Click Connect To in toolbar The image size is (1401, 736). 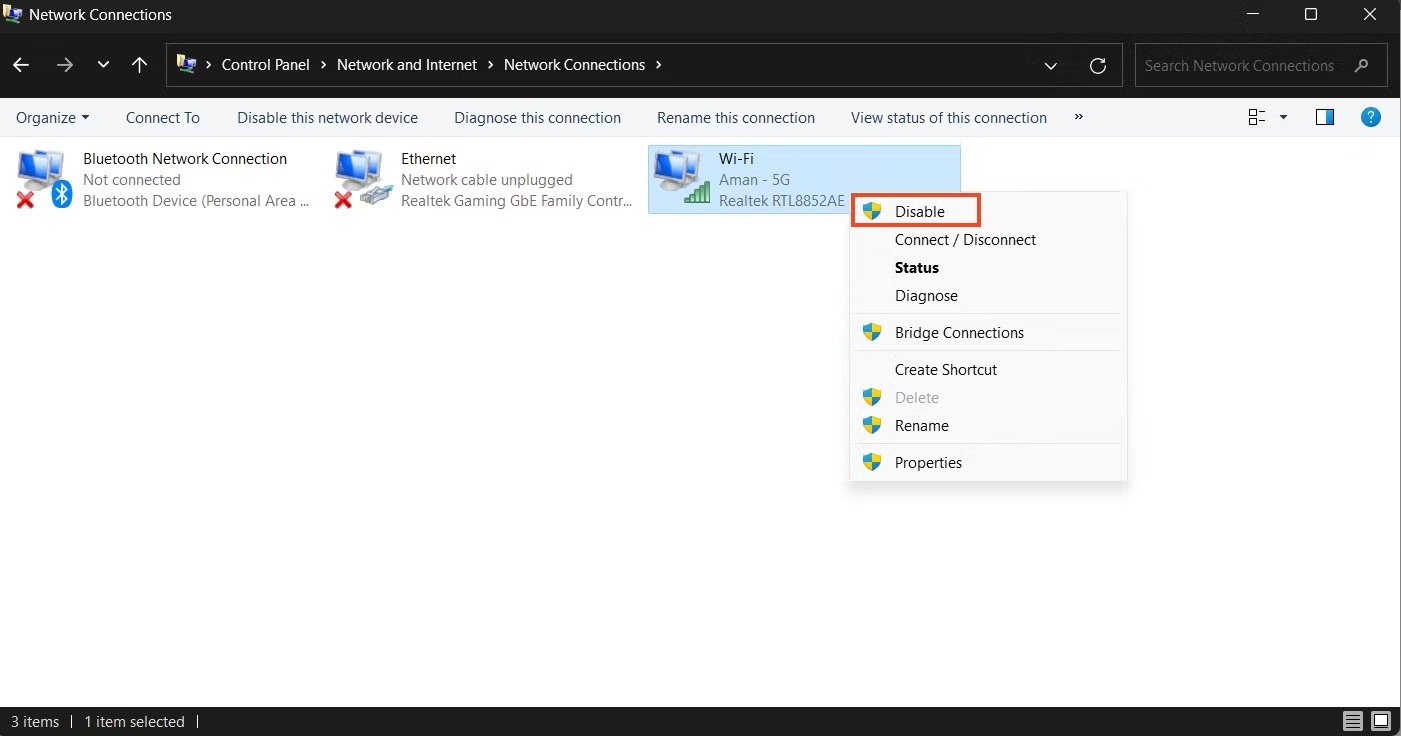click(163, 118)
